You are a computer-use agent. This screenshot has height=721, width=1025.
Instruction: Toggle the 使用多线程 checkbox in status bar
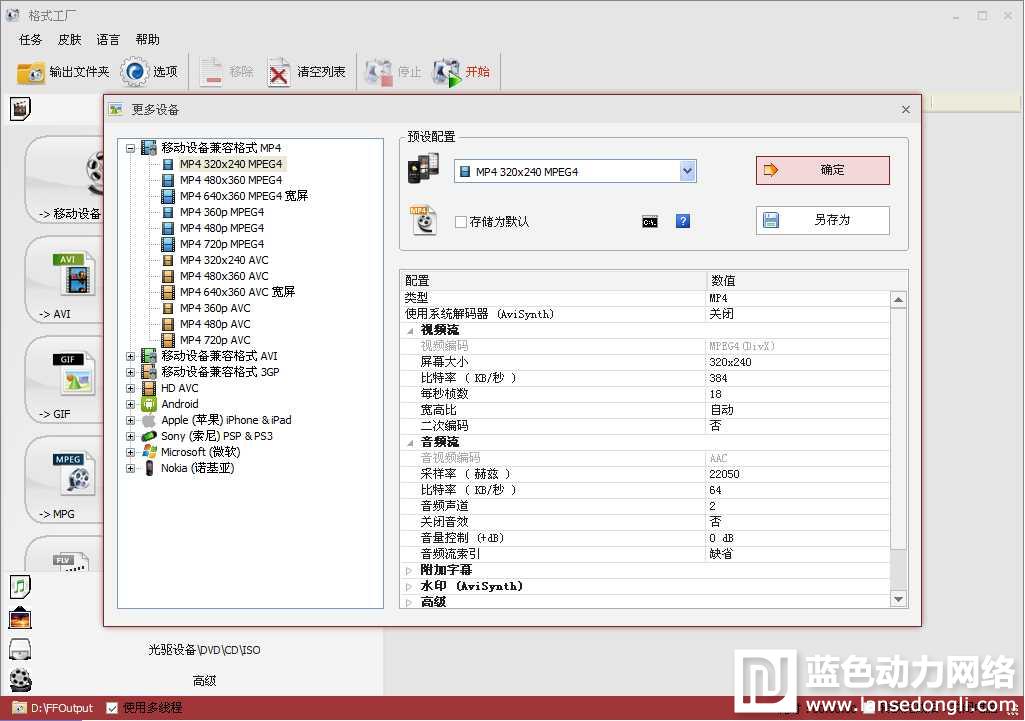click(112, 708)
